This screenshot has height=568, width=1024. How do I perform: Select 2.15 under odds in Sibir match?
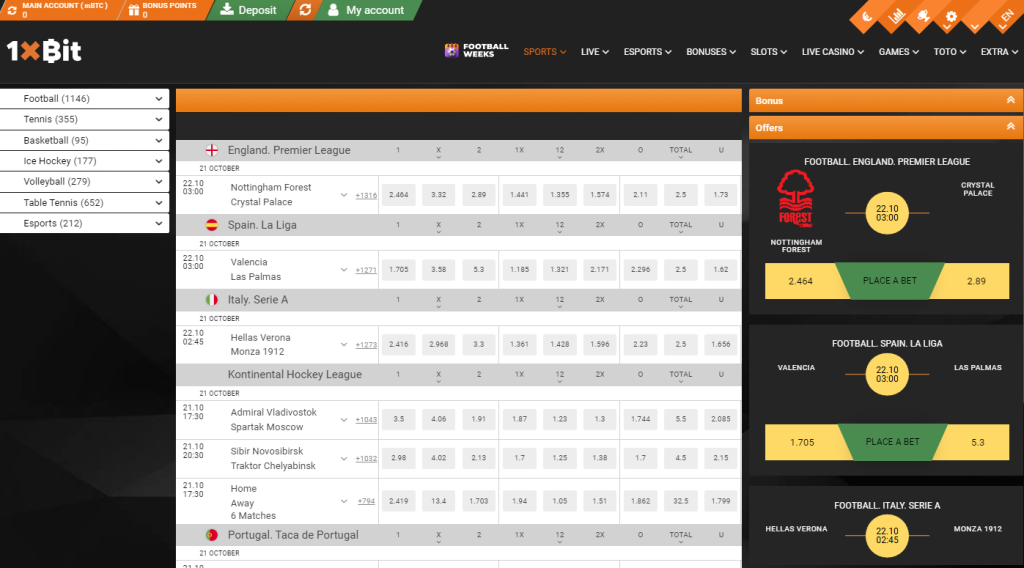(x=721, y=458)
